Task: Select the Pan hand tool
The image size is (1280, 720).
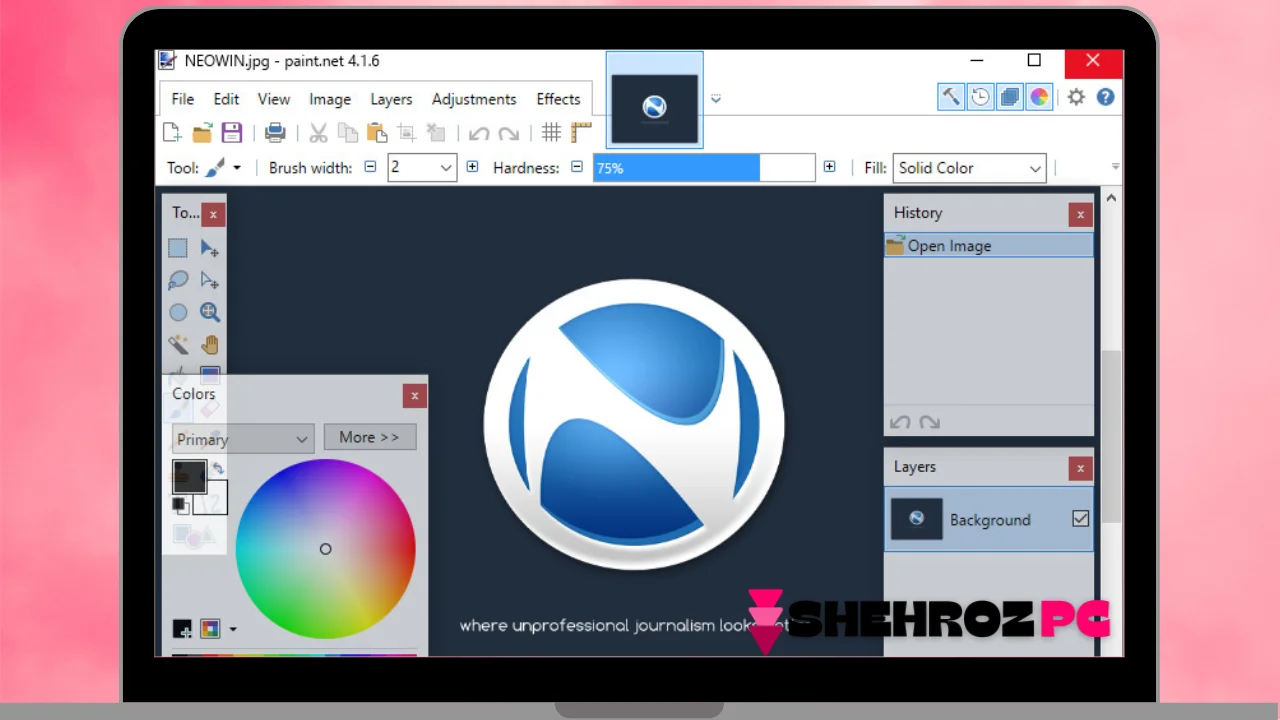Action: click(x=210, y=345)
